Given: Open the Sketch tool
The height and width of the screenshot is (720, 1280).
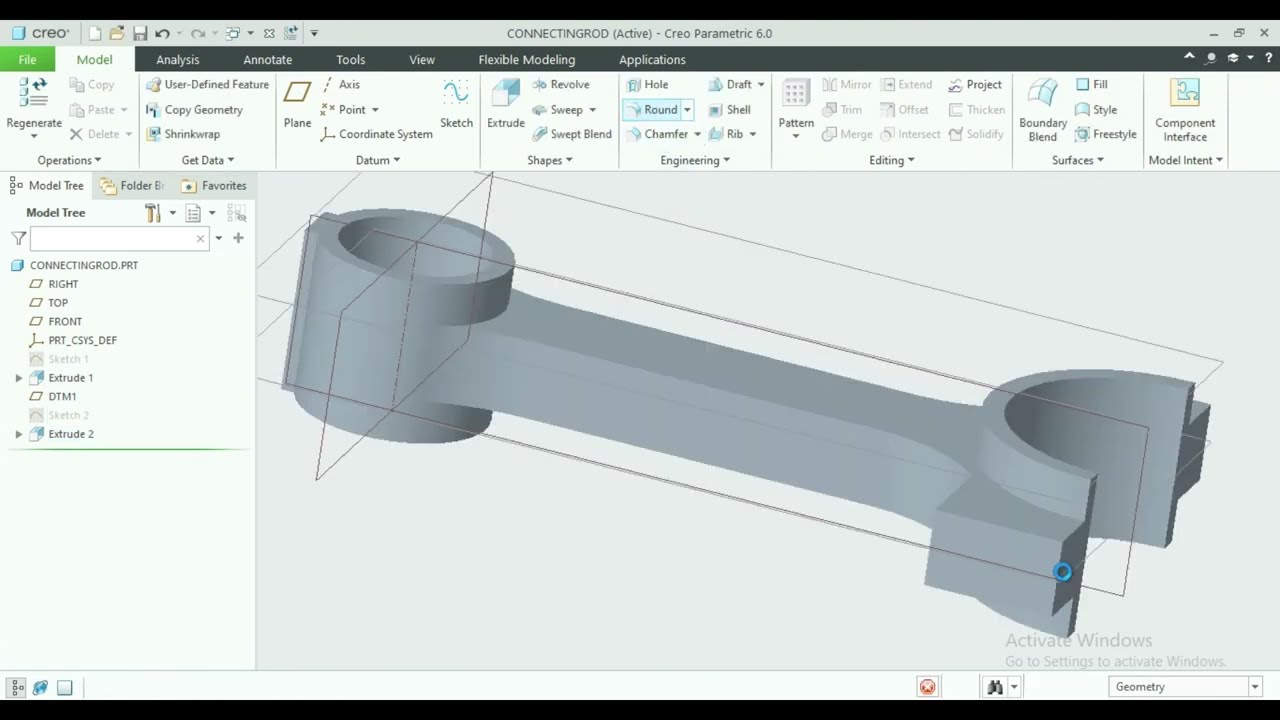Looking at the screenshot, I should (456, 104).
